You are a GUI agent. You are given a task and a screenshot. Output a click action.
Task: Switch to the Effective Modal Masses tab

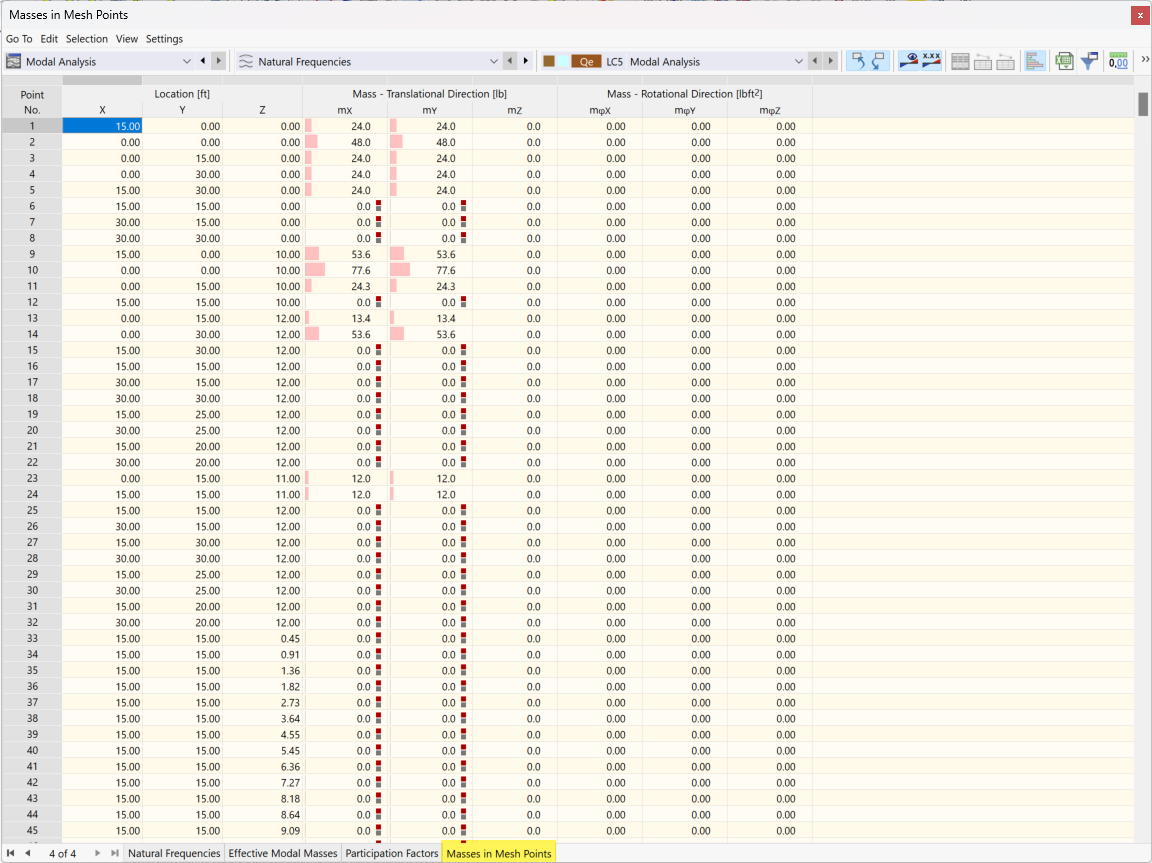283,853
